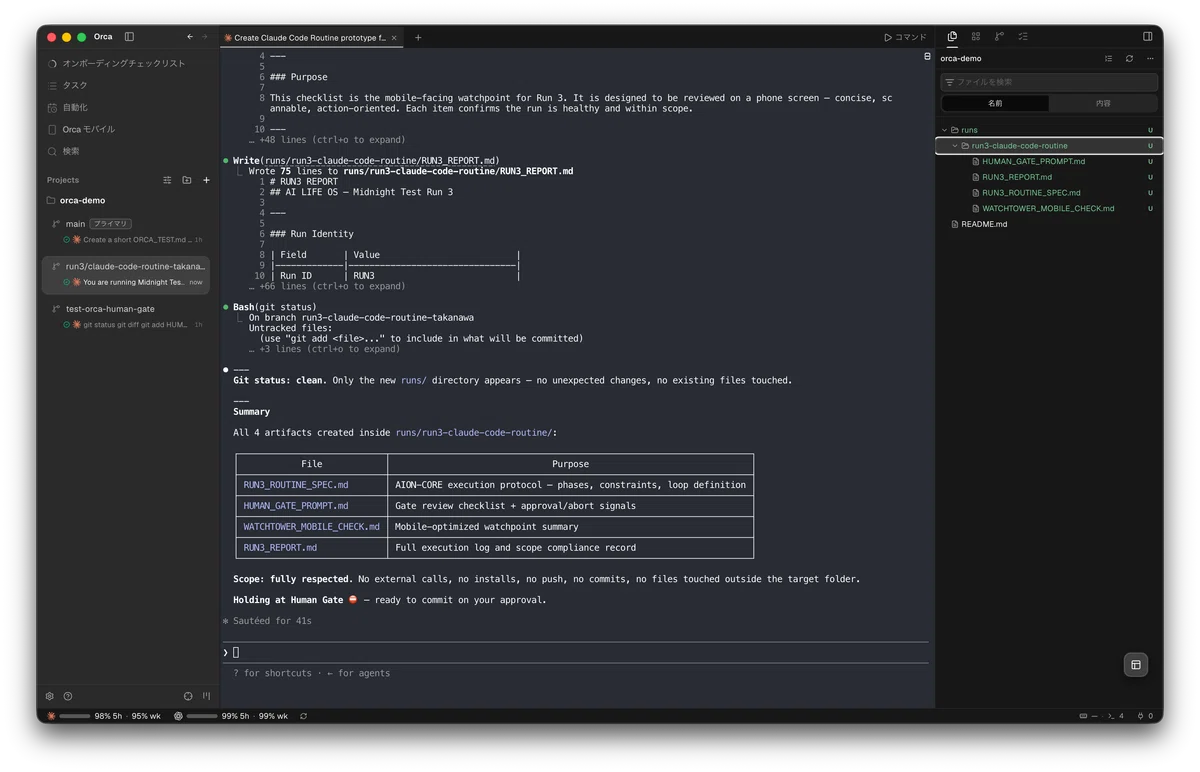Click runs/run3-claude-code-routine/ path link
Viewport: 1200px width, 772px height.
(474, 433)
